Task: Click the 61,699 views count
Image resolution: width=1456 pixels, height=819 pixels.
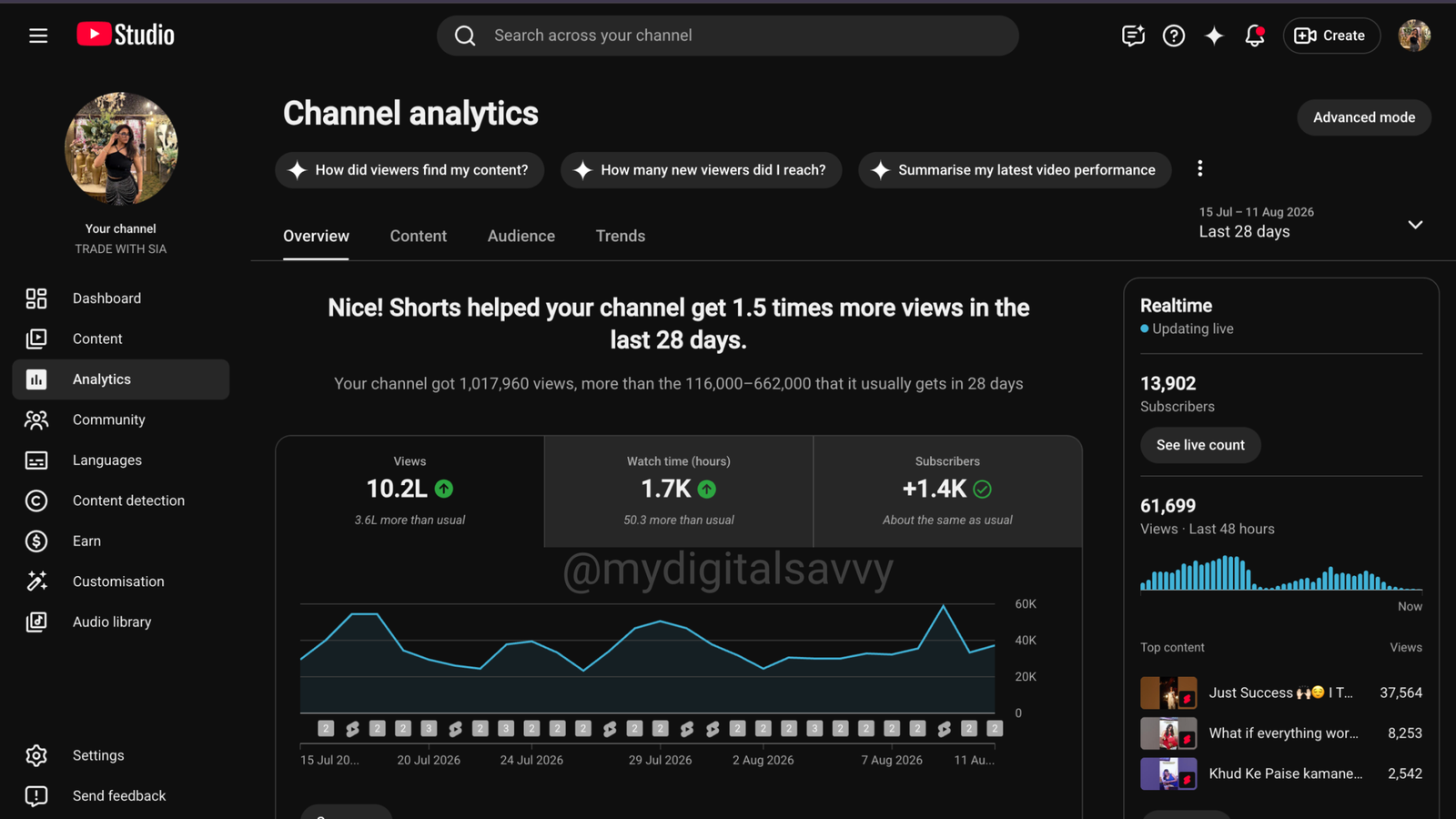Action: coord(1168,506)
